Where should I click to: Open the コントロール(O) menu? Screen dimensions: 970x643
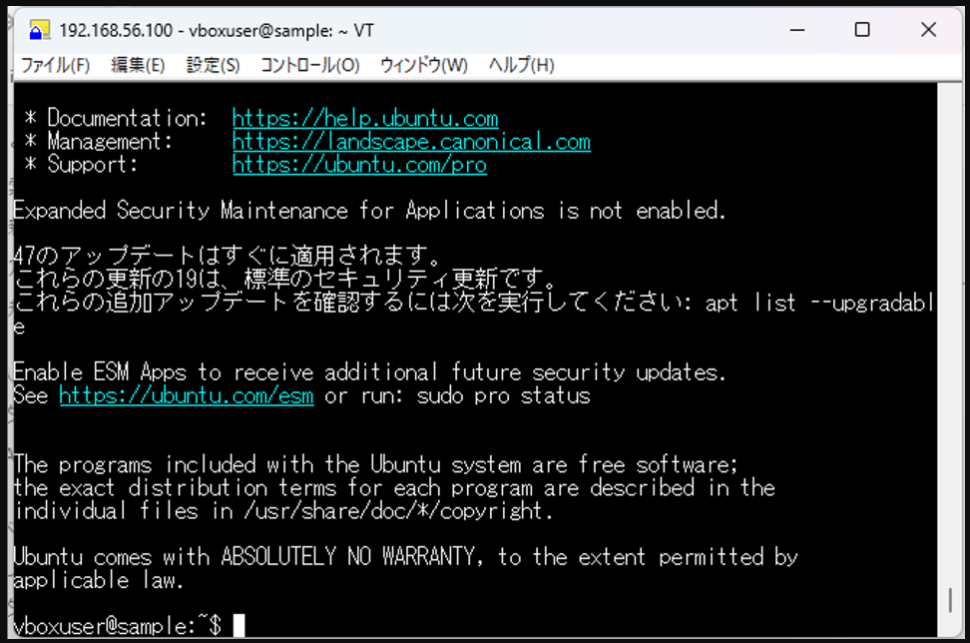click(x=309, y=65)
